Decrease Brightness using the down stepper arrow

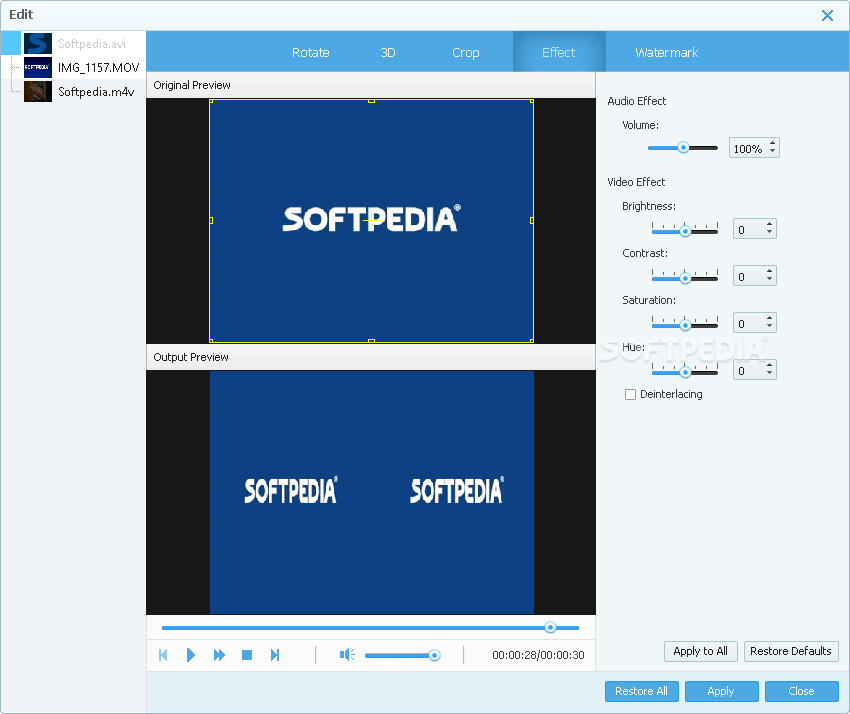(769, 234)
